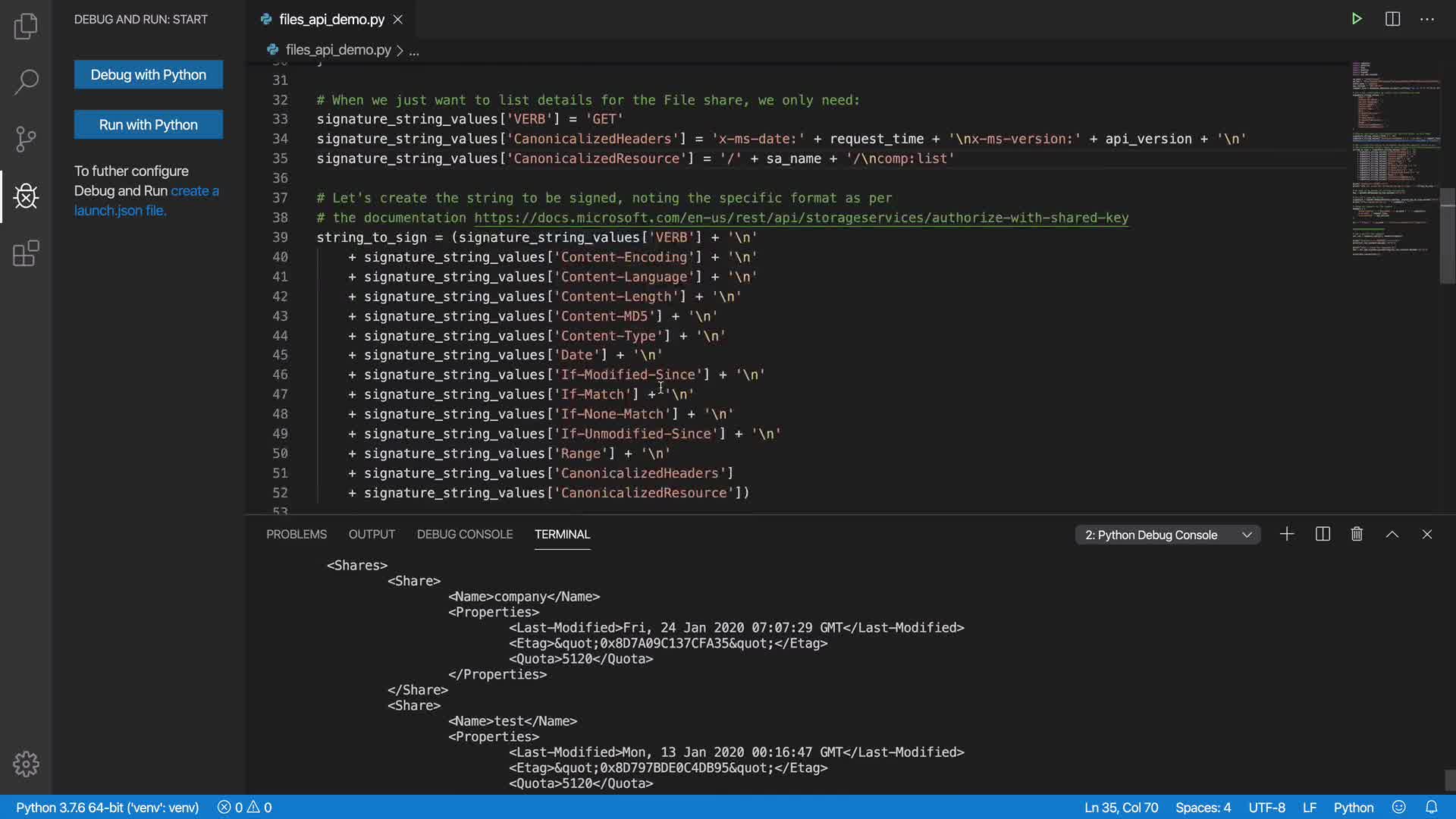
Task: Select Python interpreter in status bar
Action: tap(107, 808)
